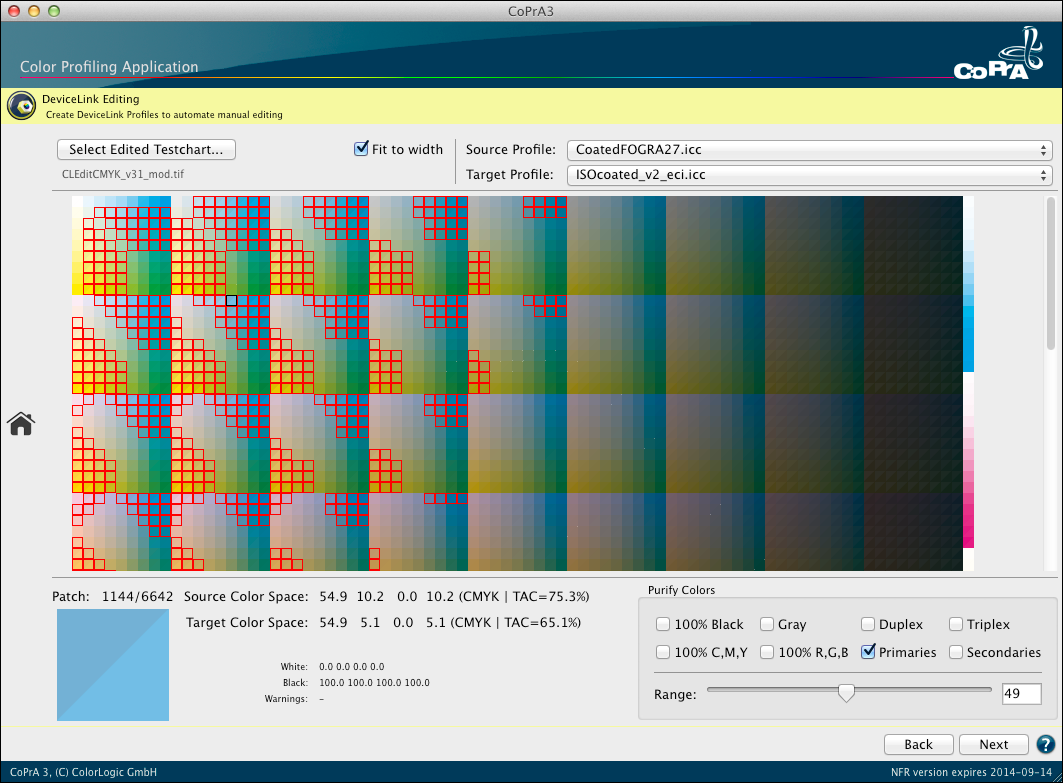Click the Range slider handle
Screen dimensions: 1063x783
[846, 692]
